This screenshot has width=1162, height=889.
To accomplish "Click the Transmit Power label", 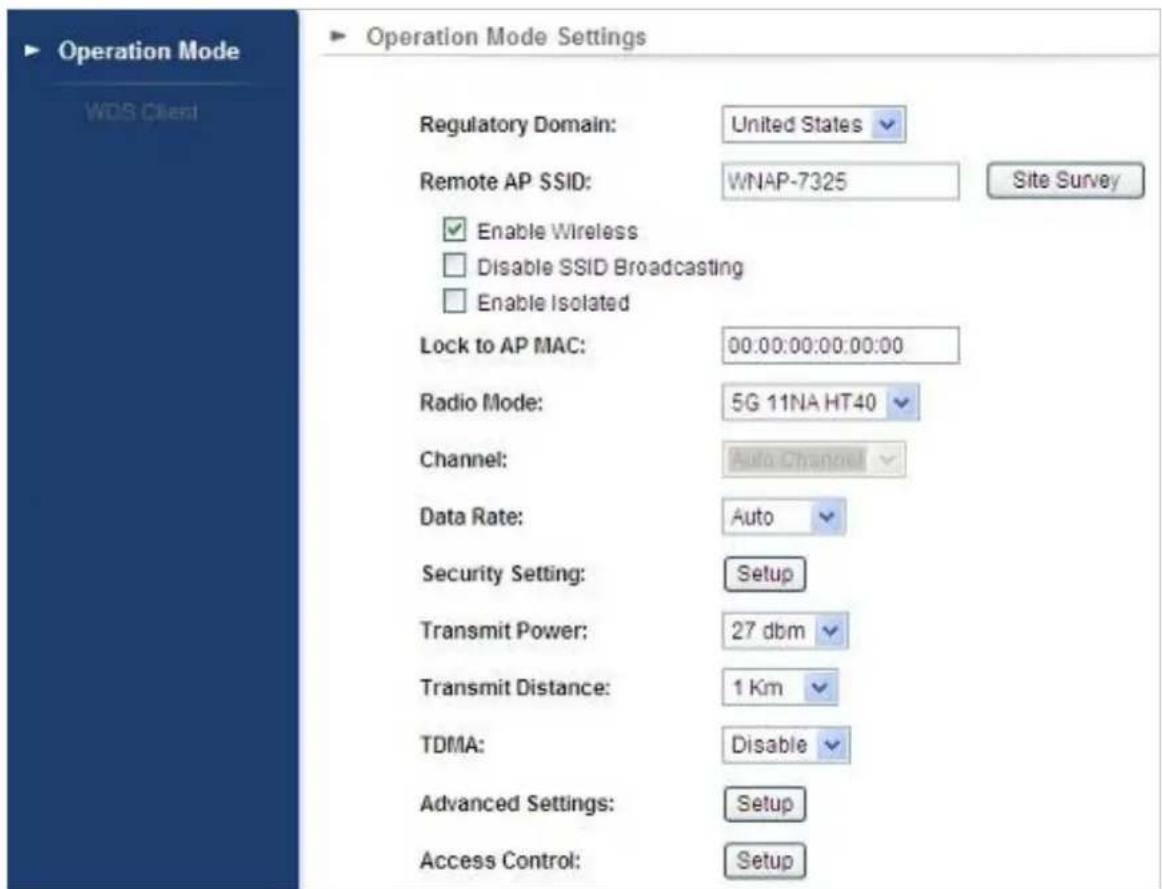I will click(504, 631).
